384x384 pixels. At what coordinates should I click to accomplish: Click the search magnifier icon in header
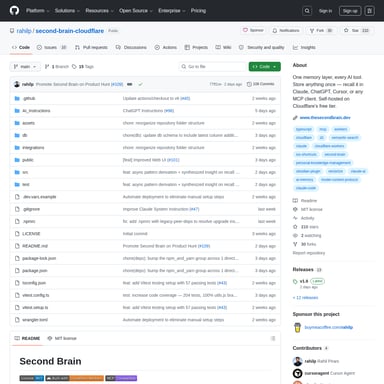[307, 11]
